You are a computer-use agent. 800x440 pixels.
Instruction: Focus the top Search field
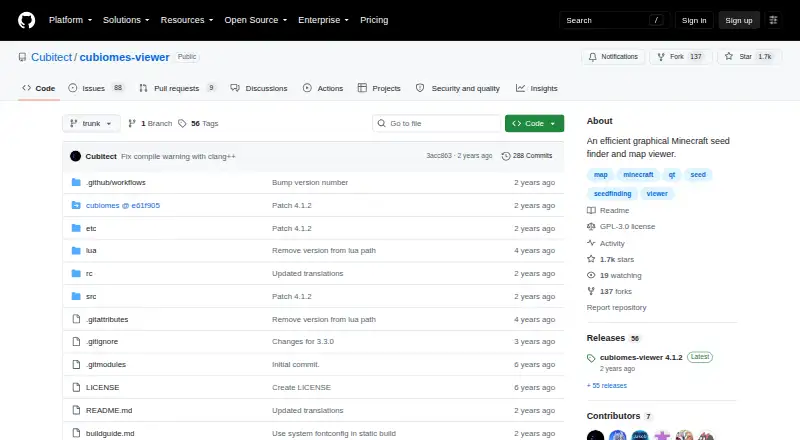pos(614,20)
